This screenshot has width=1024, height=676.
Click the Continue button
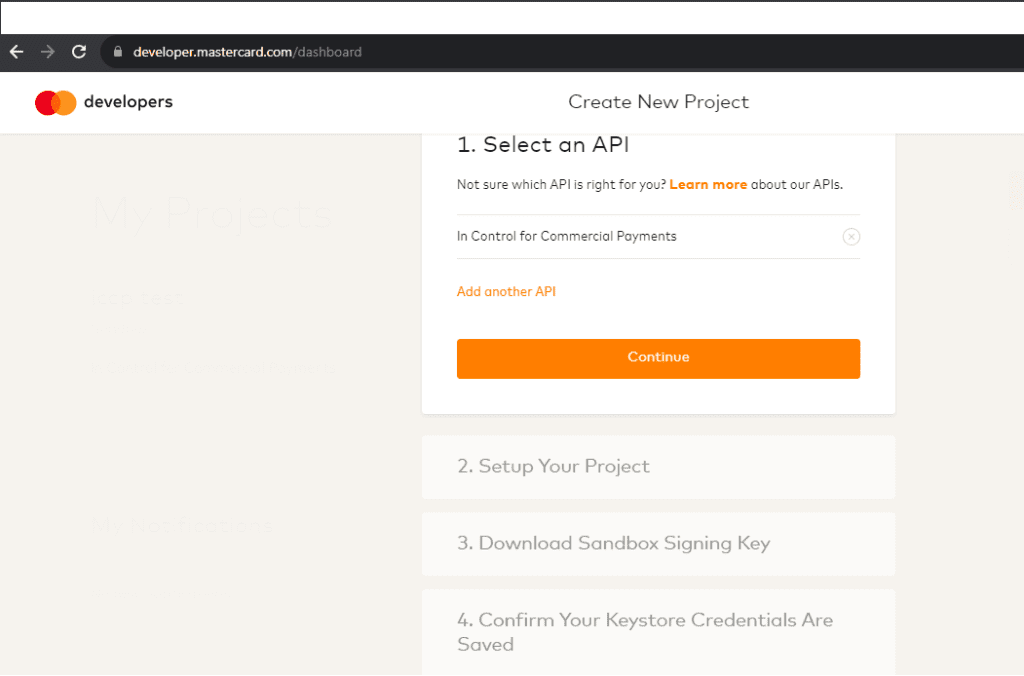tap(658, 358)
